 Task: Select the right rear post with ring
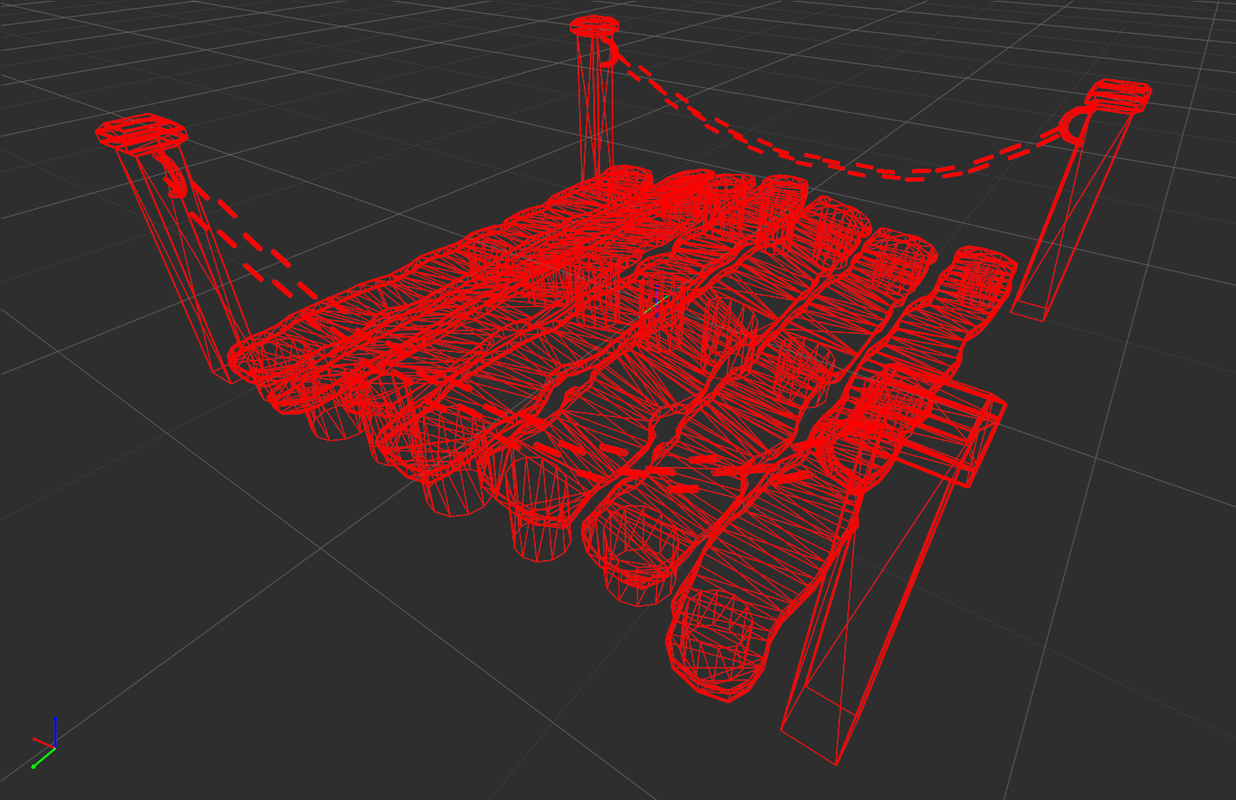(x=1080, y=200)
